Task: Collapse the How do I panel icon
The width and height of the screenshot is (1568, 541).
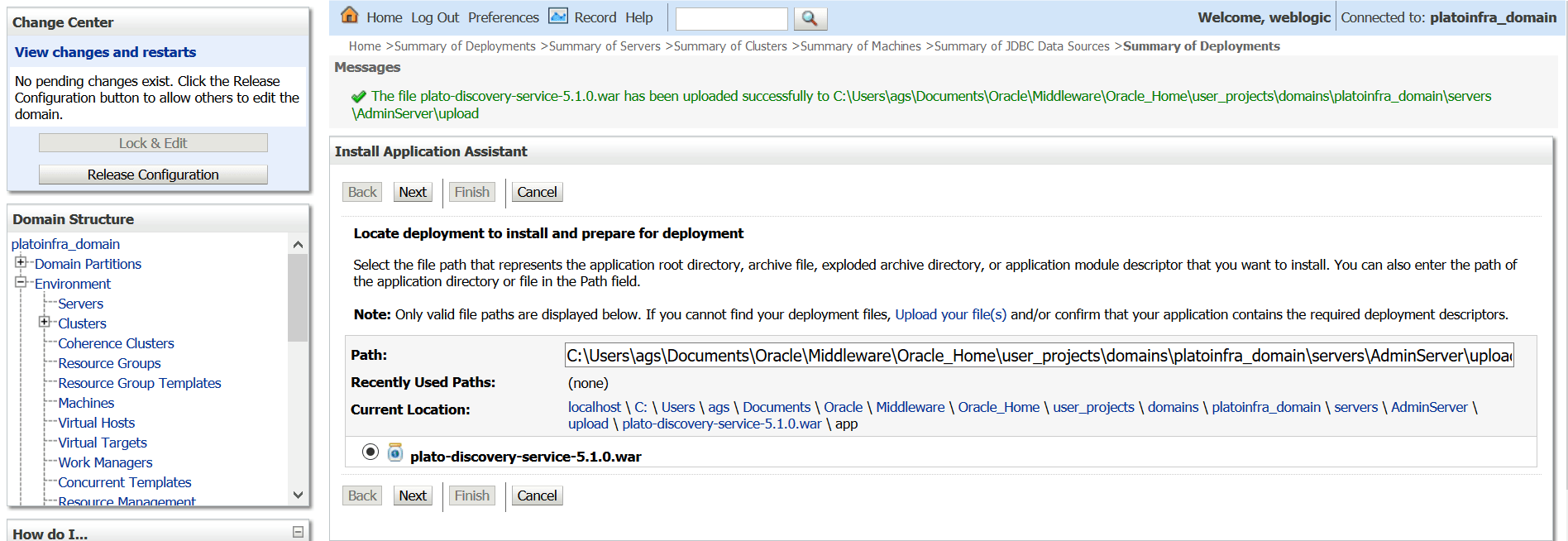Action: click(298, 532)
